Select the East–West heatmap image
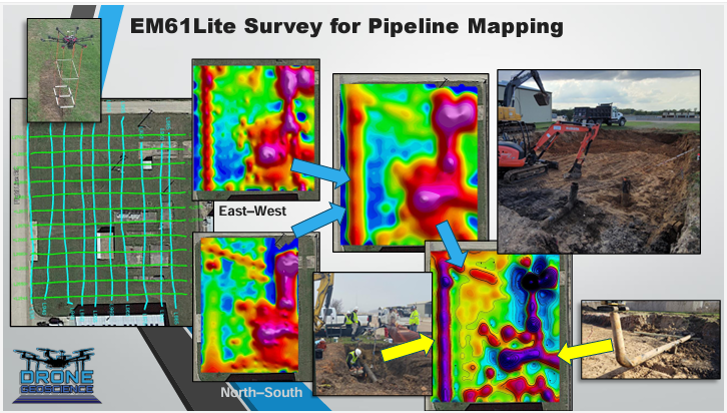Screen dimensions: 727x413 click(256, 129)
